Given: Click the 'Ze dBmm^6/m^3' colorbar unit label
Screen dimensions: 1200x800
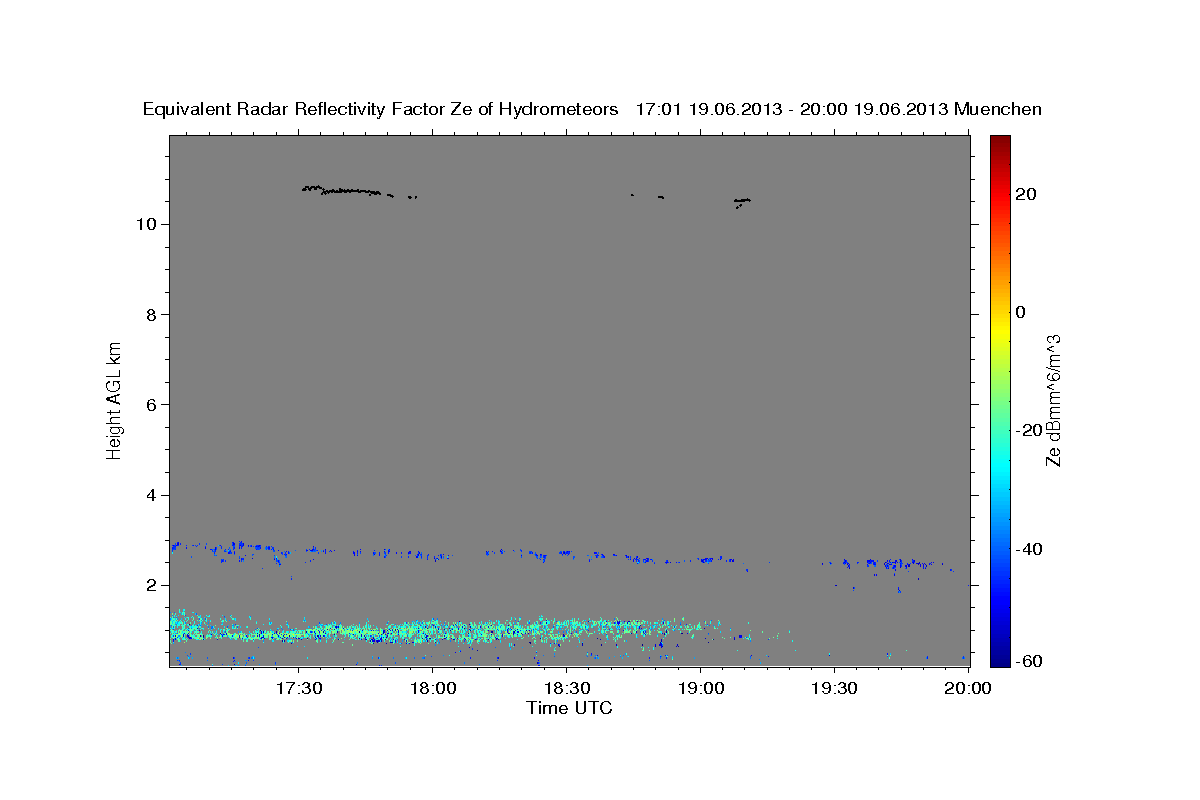Looking at the screenshot, I should 1053,400.
